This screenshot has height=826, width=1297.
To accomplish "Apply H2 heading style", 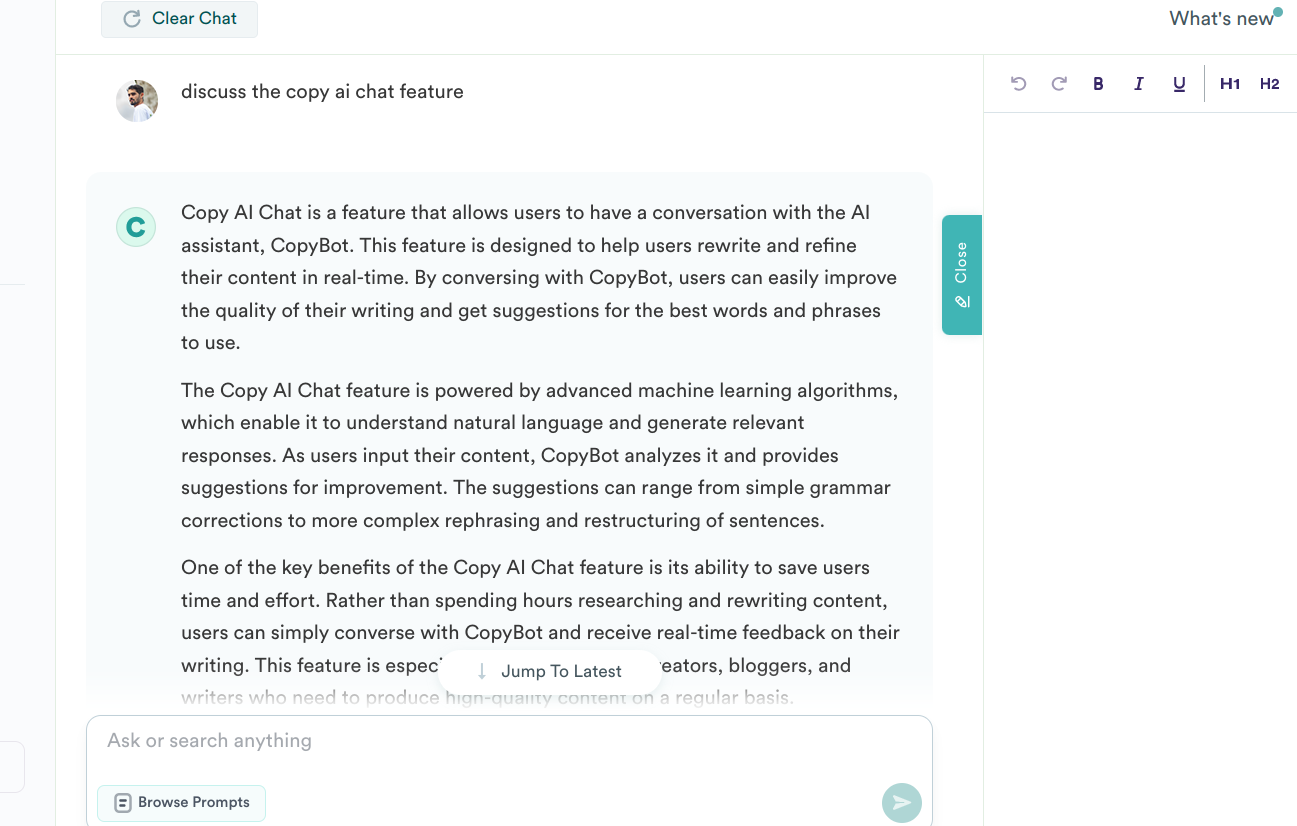I will coord(1270,84).
